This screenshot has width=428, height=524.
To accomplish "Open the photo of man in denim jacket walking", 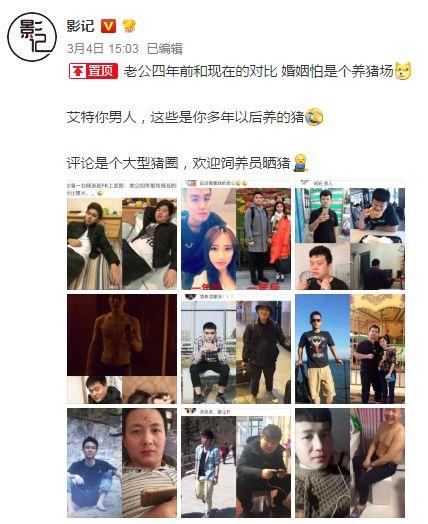I will pos(236,463).
